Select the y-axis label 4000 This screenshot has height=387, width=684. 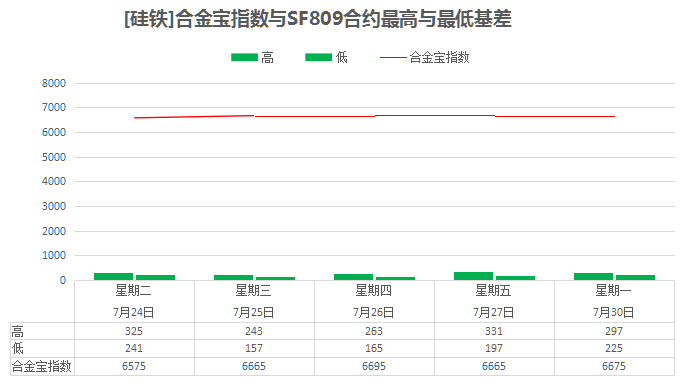(54, 181)
